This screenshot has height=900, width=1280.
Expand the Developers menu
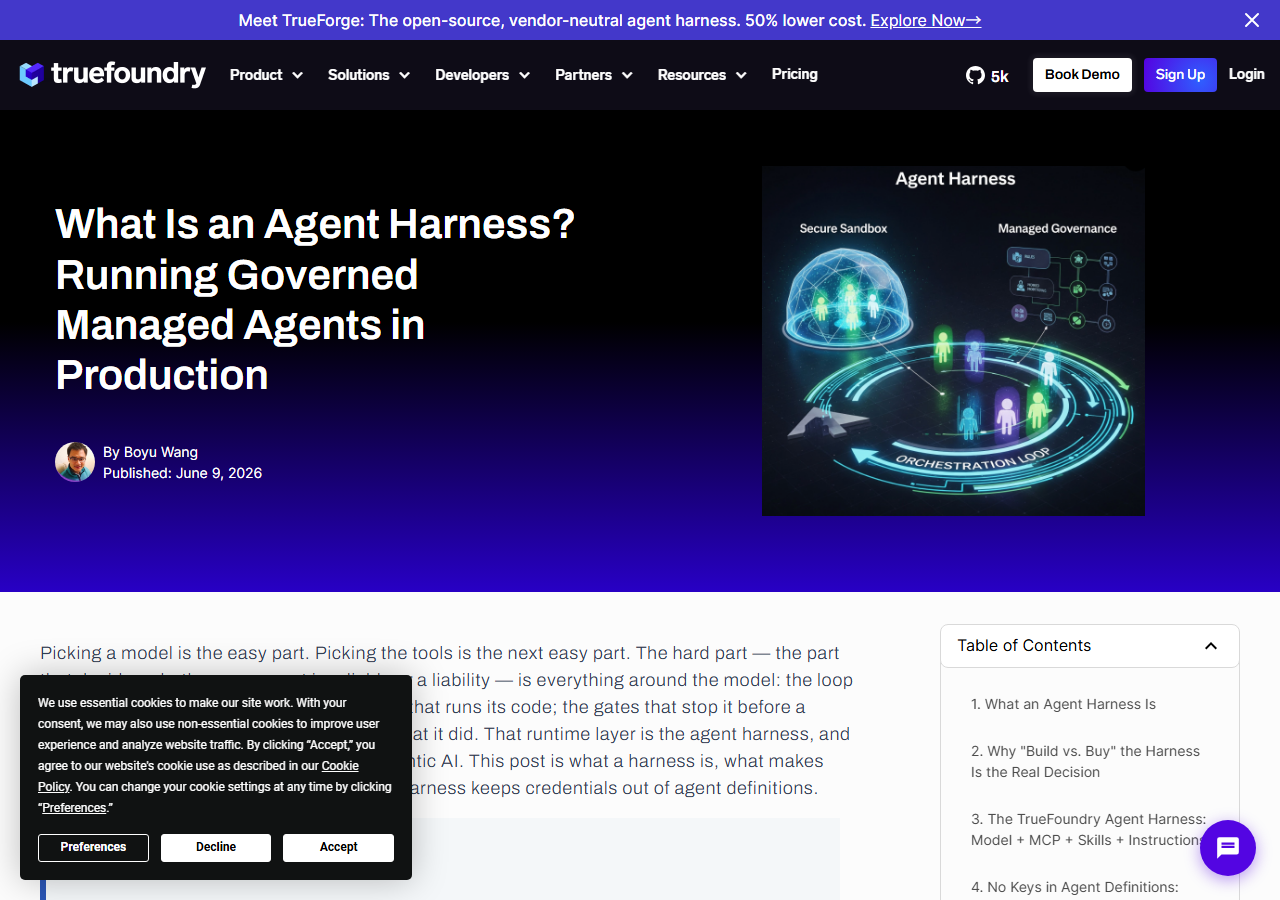click(x=483, y=75)
